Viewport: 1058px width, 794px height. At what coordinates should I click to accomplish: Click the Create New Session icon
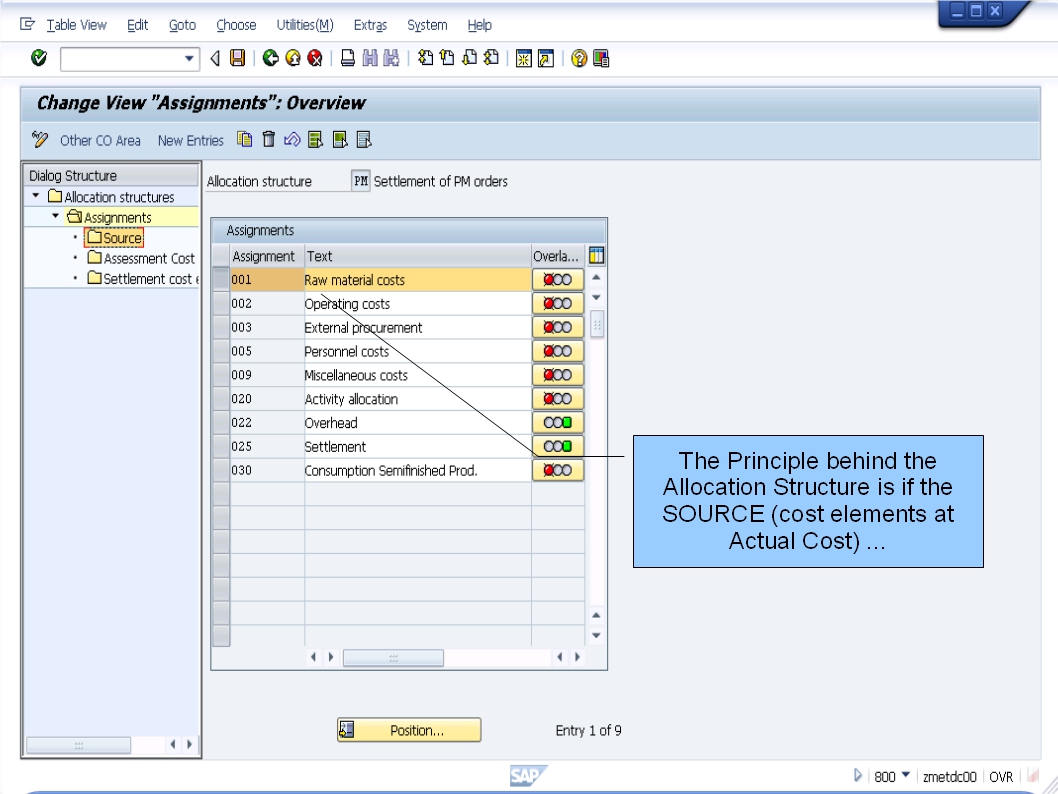tap(524, 59)
